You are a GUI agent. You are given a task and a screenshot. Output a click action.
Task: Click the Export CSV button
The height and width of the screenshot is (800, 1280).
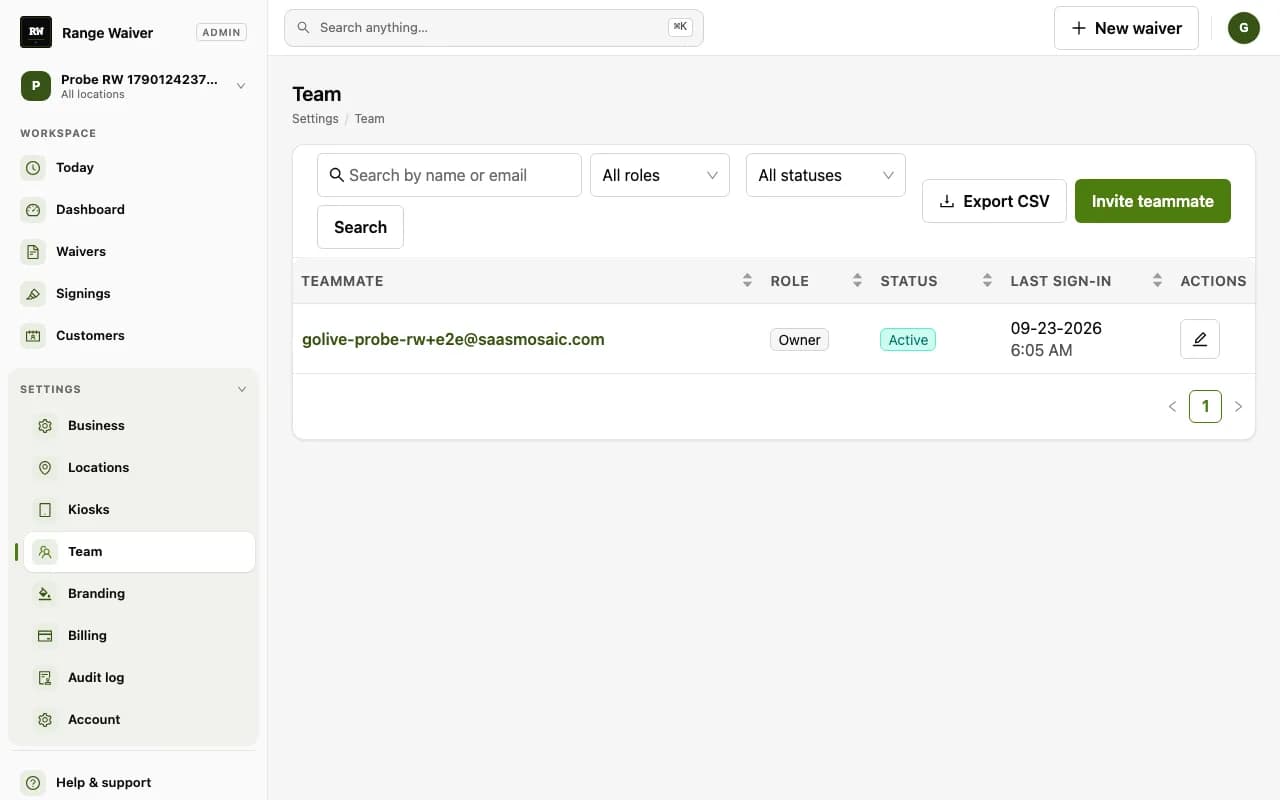[x=995, y=201]
